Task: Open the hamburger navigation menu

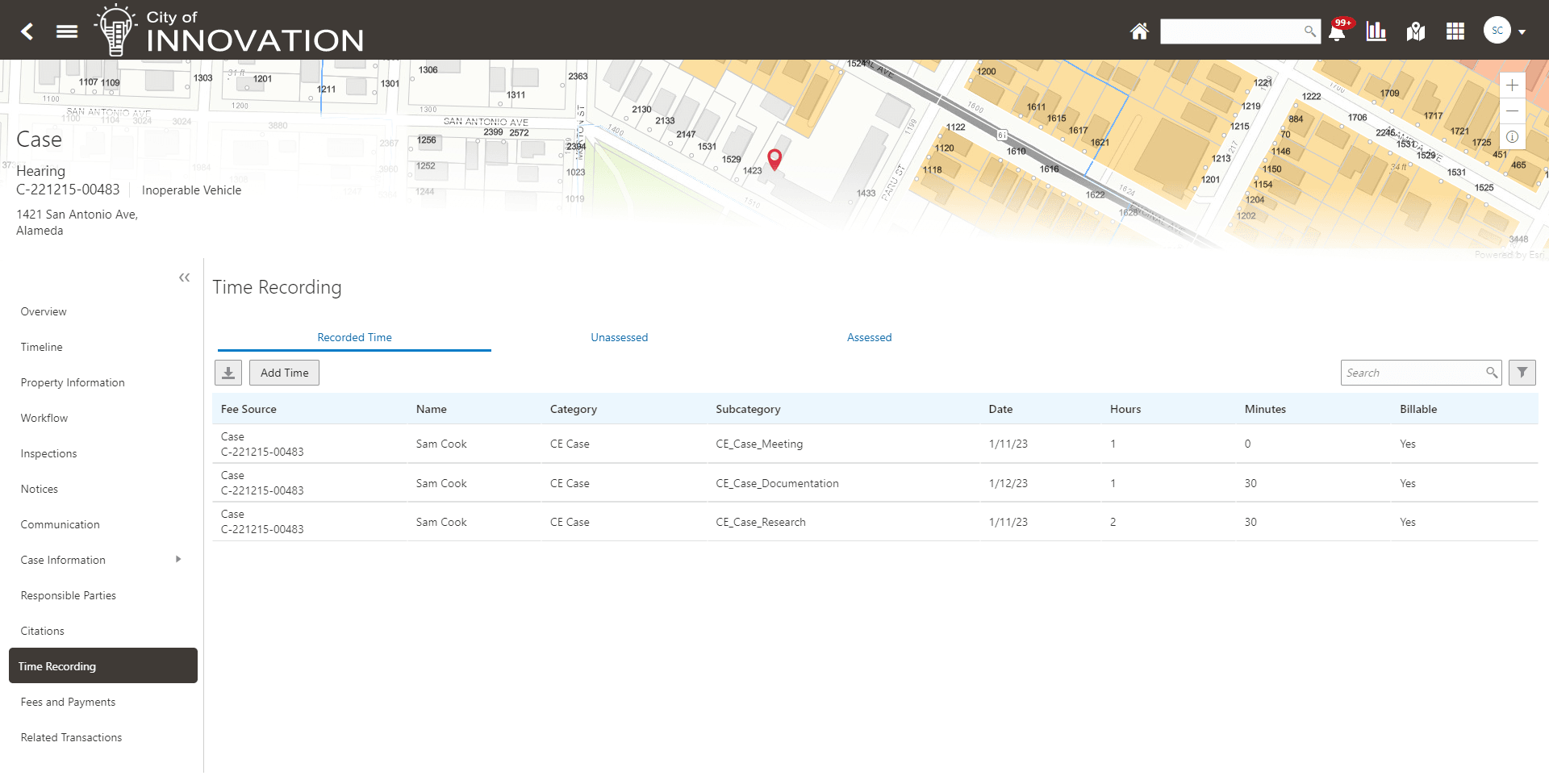Action: [66, 31]
